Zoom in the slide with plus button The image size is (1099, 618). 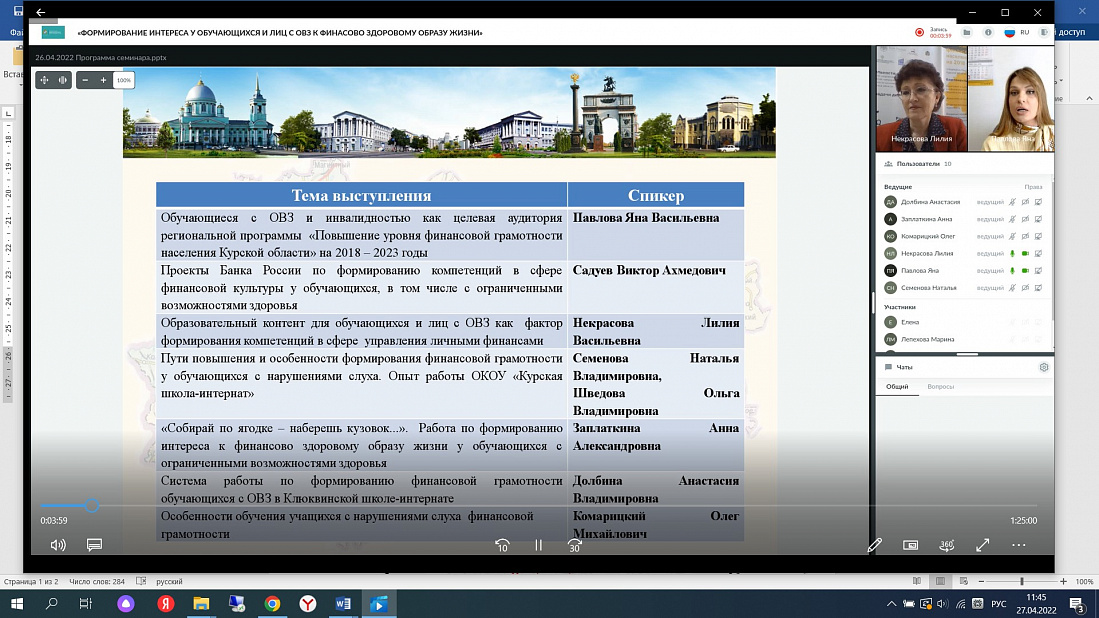point(103,80)
